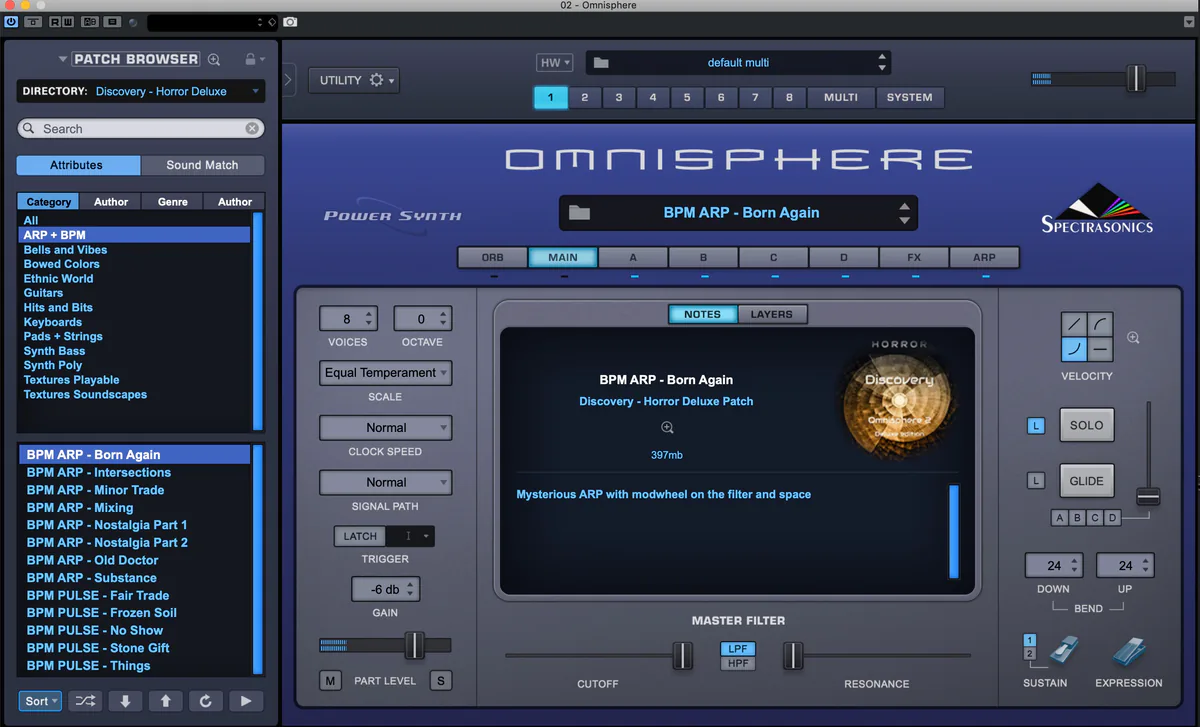1200x727 pixels.
Task: Adjust the Master Filter Cutoff slider
Action: pos(682,656)
